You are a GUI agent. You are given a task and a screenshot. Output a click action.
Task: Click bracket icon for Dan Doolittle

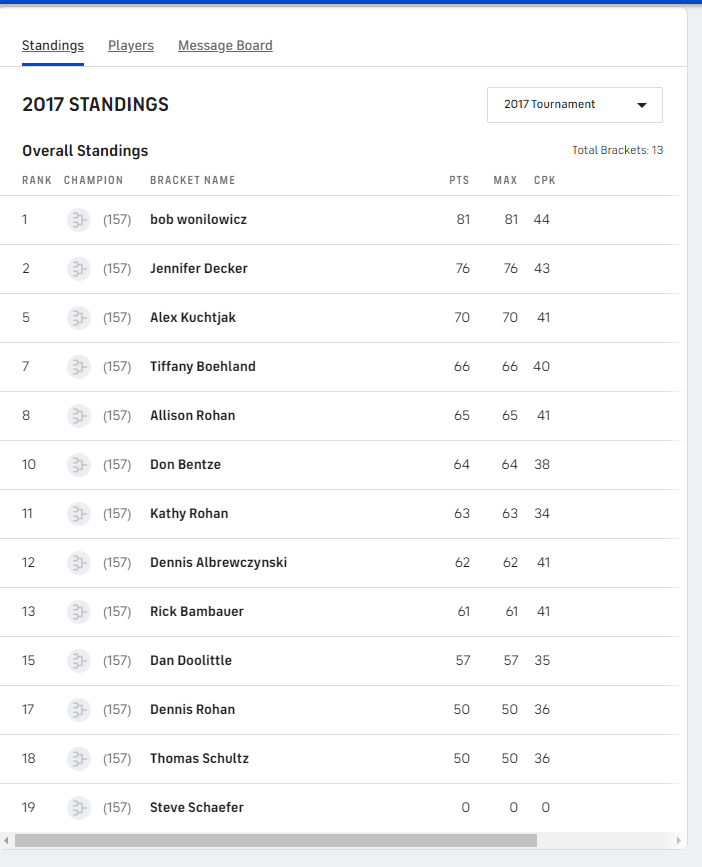(79, 661)
